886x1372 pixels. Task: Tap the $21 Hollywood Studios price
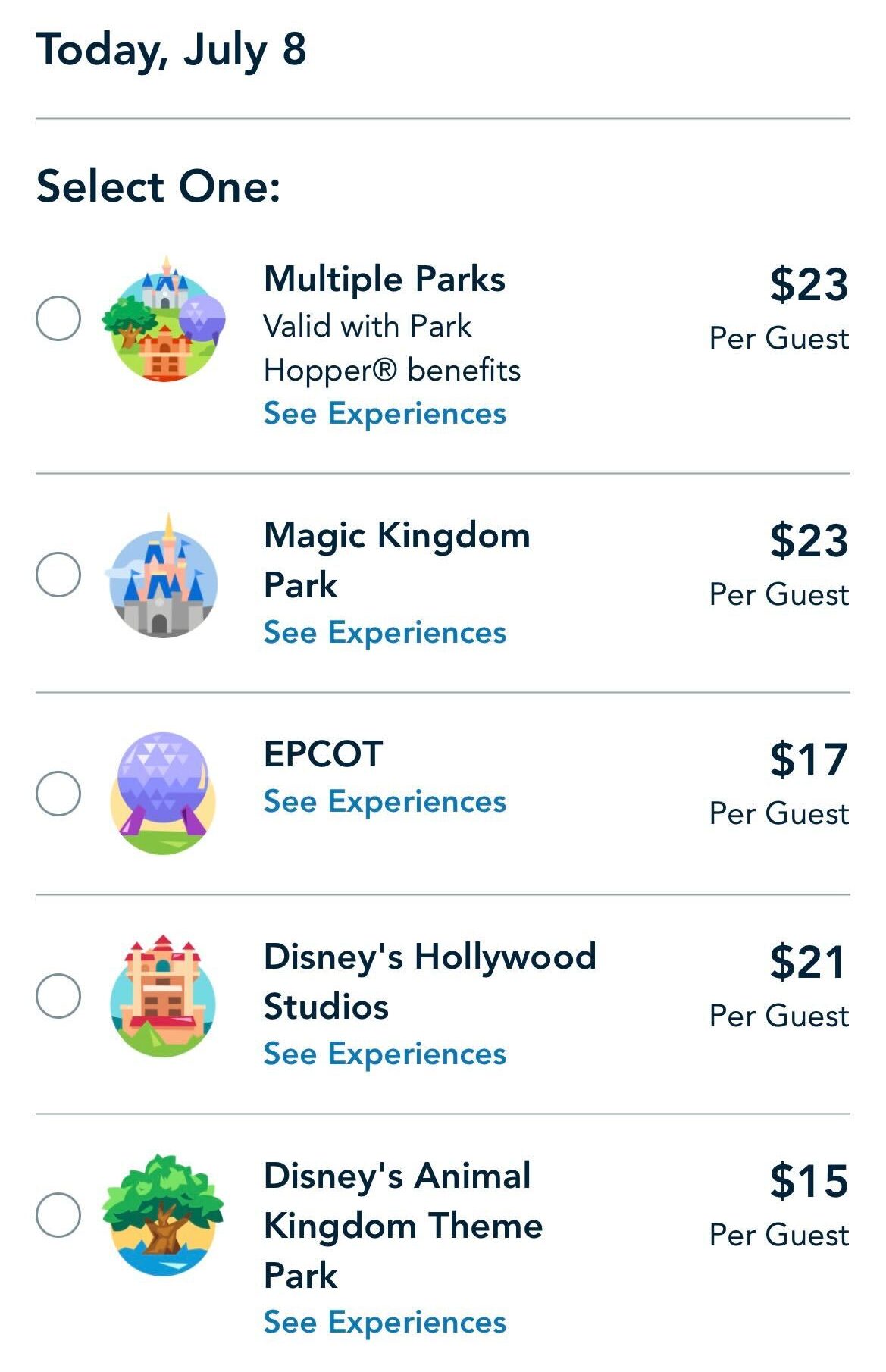808,963
